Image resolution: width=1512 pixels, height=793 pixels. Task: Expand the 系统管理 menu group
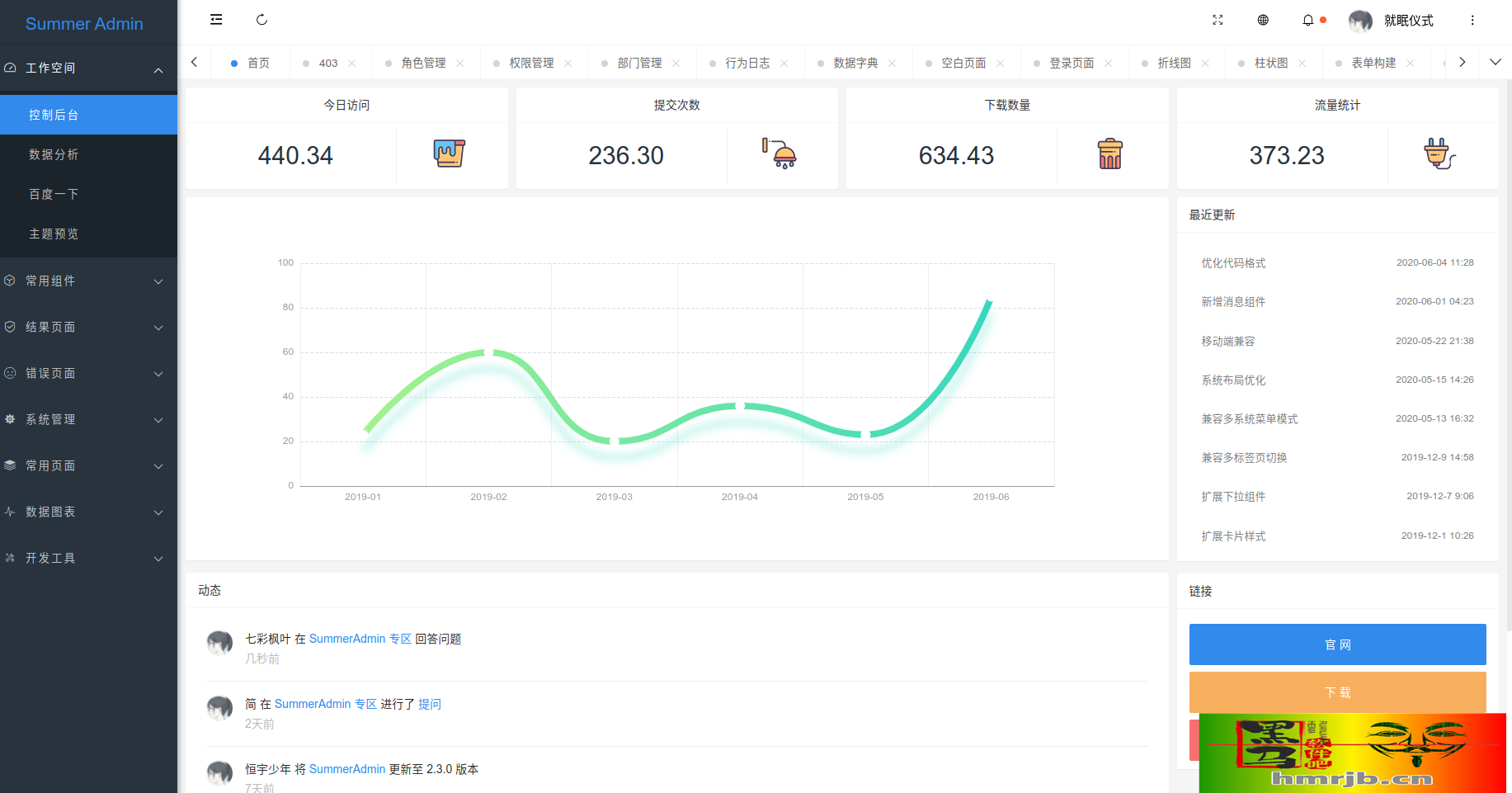pos(88,419)
